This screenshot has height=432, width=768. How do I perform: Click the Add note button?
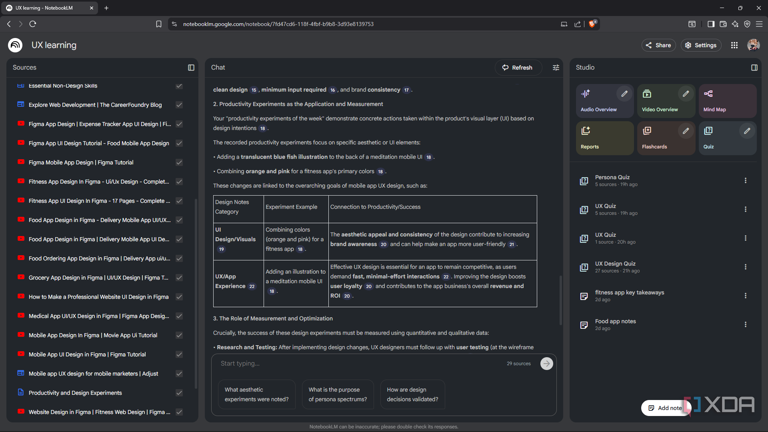tap(665, 408)
